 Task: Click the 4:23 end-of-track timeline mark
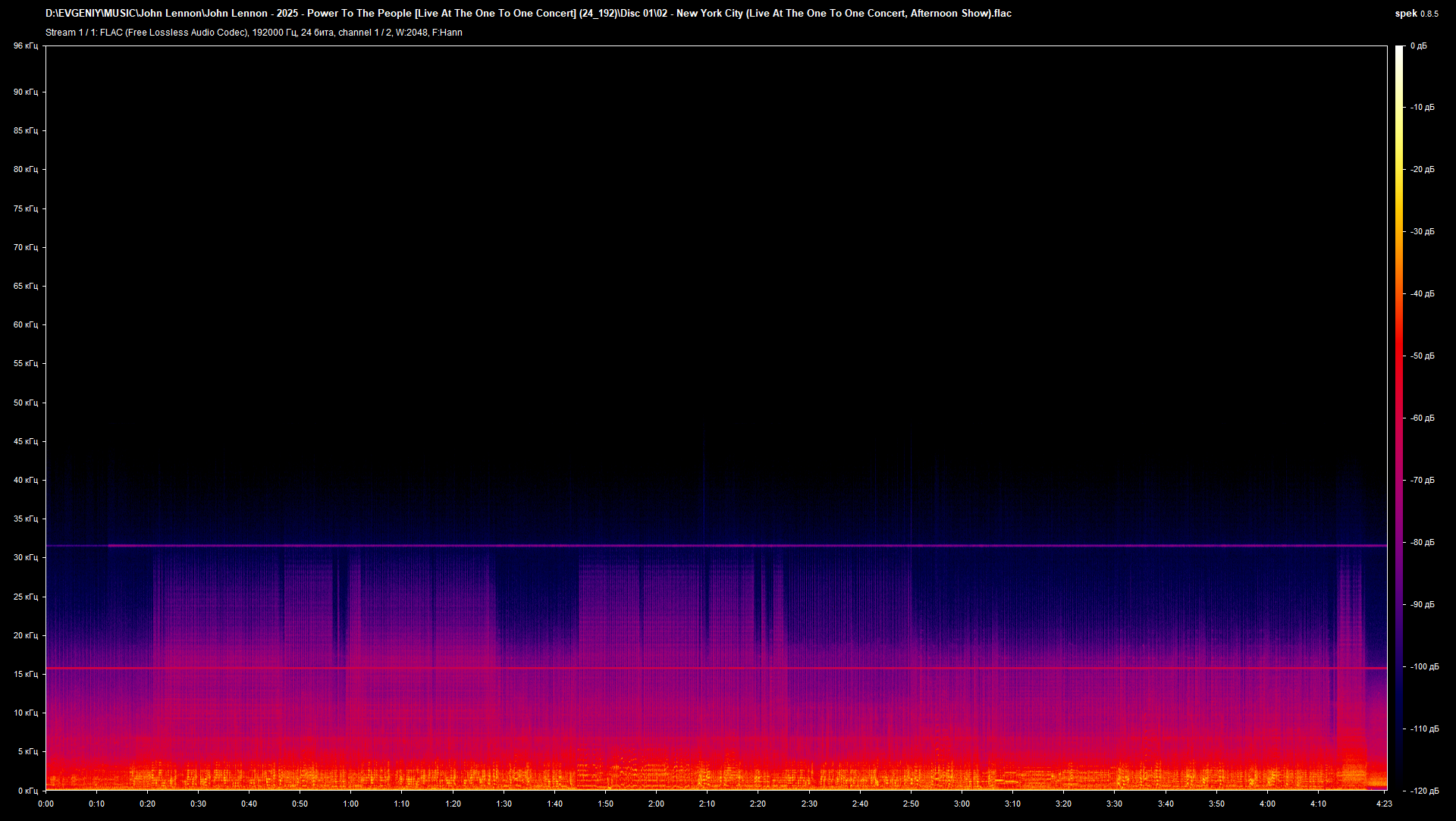tap(1384, 804)
